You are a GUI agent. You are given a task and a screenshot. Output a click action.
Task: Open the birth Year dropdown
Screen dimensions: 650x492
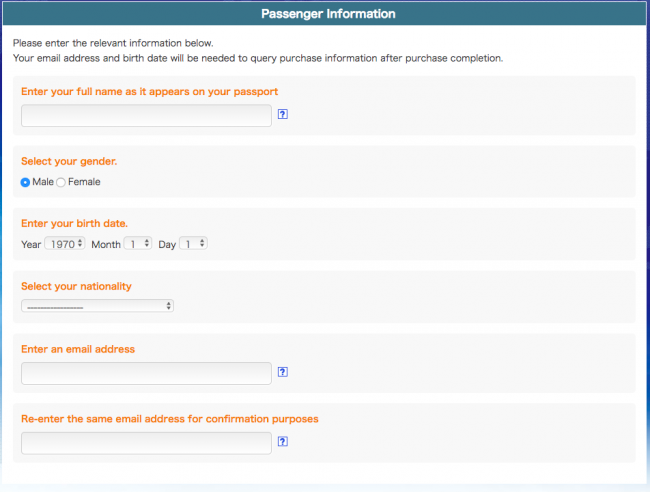pyautogui.click(x=65, y=244)
